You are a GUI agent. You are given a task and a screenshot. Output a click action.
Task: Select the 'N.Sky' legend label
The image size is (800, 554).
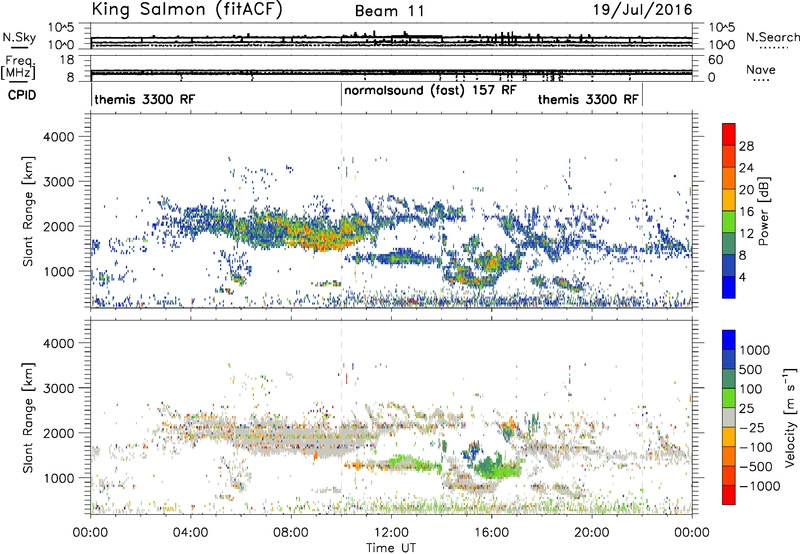tap(19, 37)
